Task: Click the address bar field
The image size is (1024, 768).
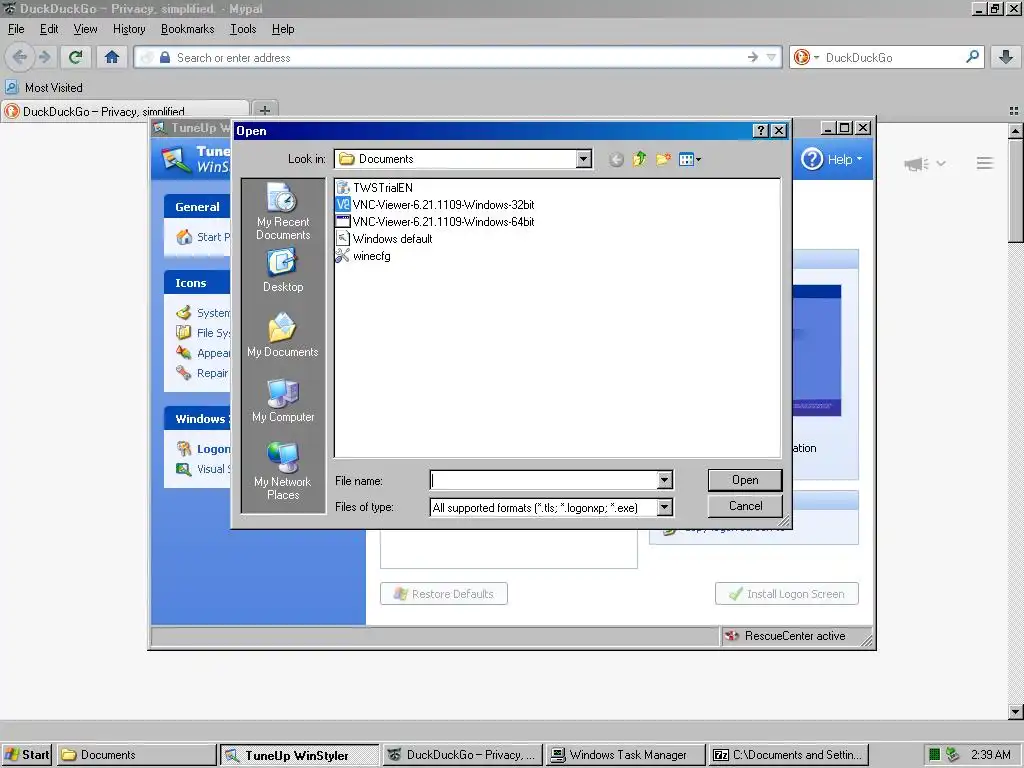Action: (x=457, y=57)
